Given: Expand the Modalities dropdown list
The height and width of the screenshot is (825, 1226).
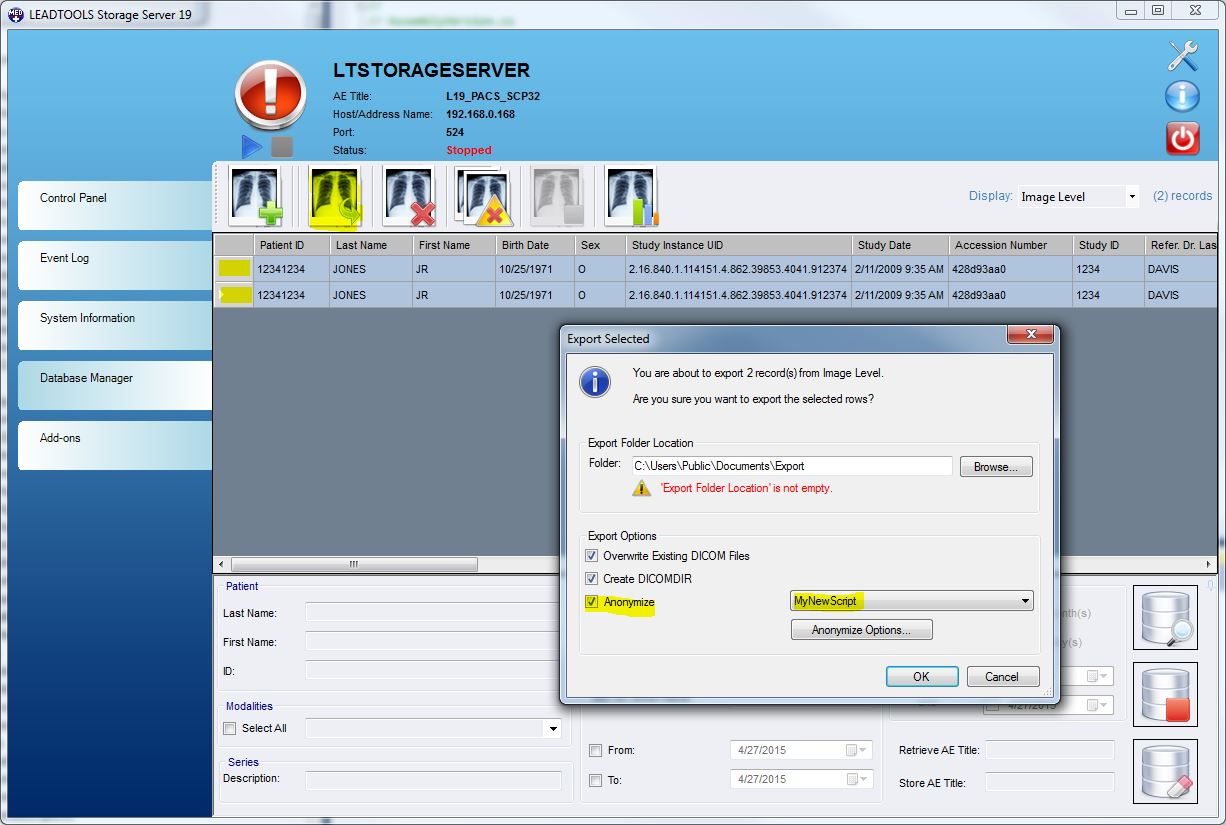Looking at the screenshot, I should (553, 729).
